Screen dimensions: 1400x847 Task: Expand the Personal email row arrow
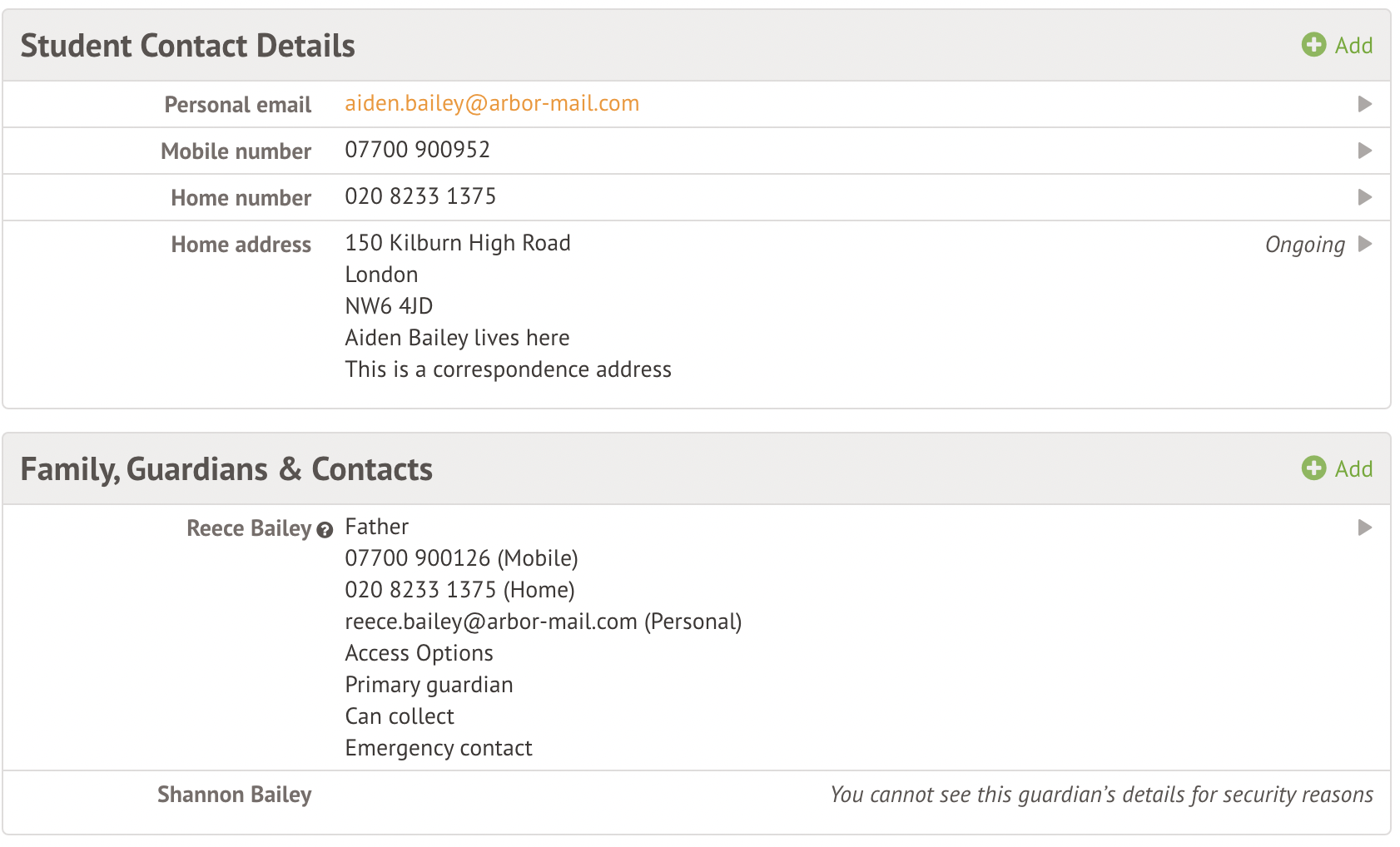[1364, 104]
